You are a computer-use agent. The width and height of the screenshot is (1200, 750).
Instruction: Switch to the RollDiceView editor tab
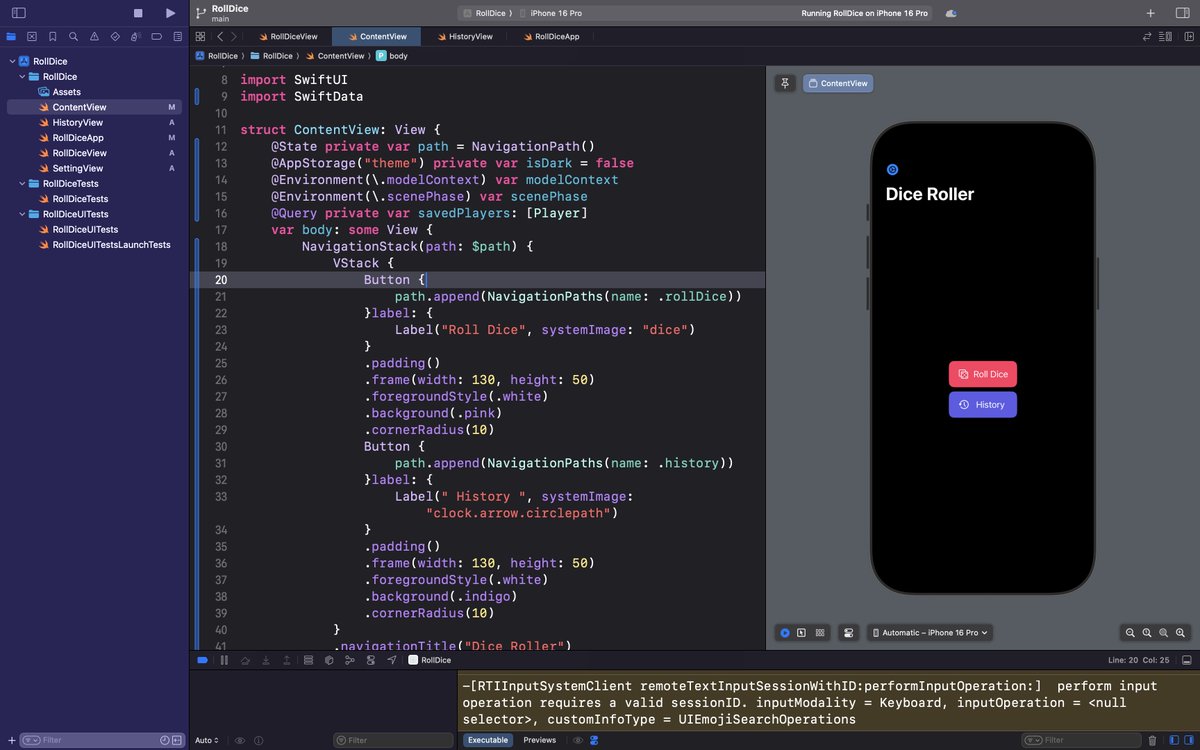288,36
